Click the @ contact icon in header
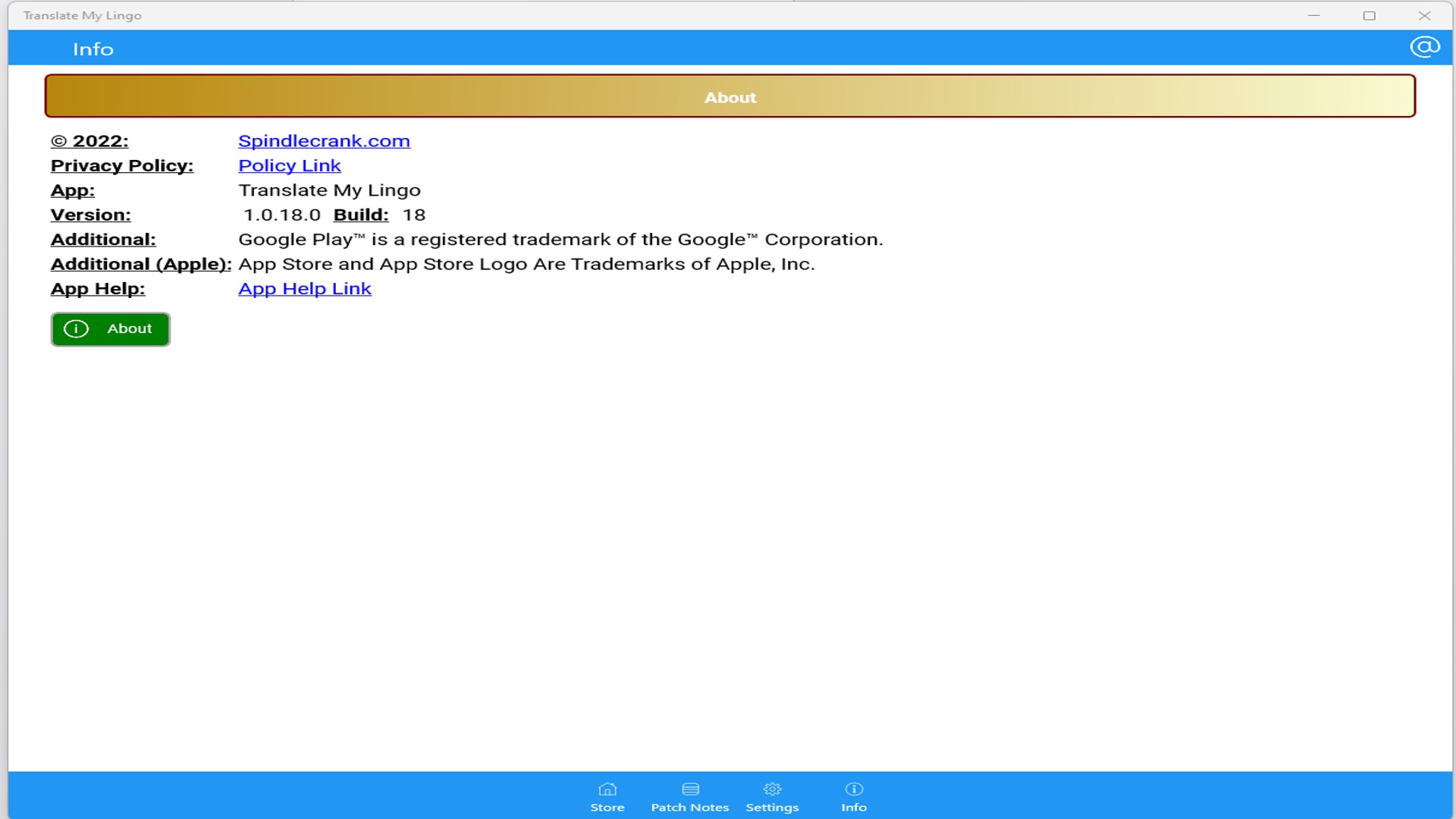 (x=1424, y=48)
